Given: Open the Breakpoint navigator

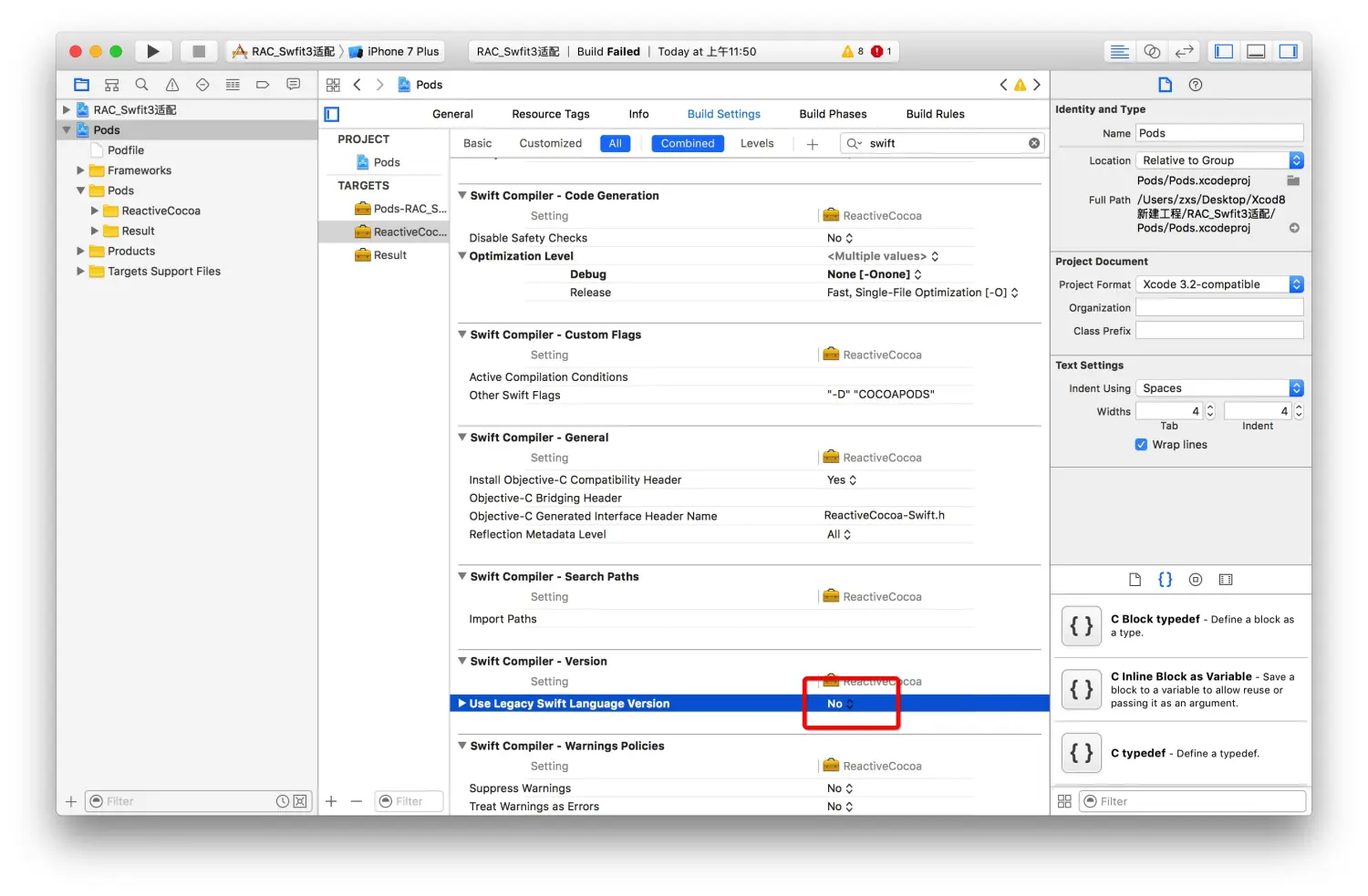Looking at the screenshot, I should click(x=263, y=85).
